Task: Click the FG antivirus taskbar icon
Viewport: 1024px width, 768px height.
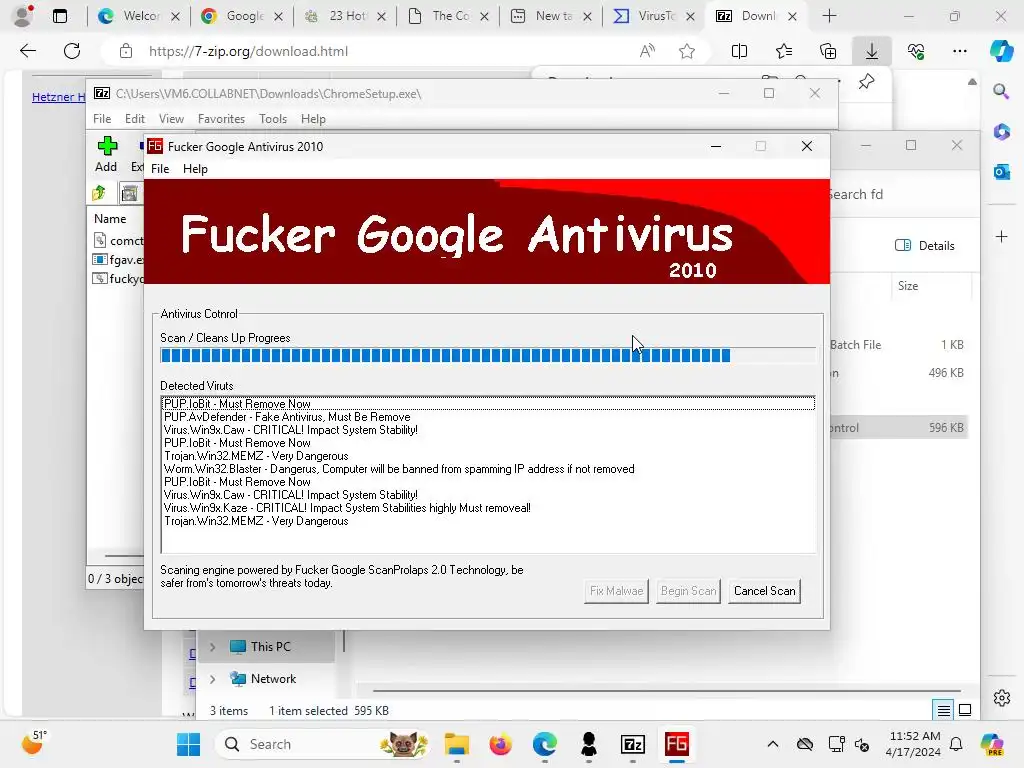Action: click(677, 744)
